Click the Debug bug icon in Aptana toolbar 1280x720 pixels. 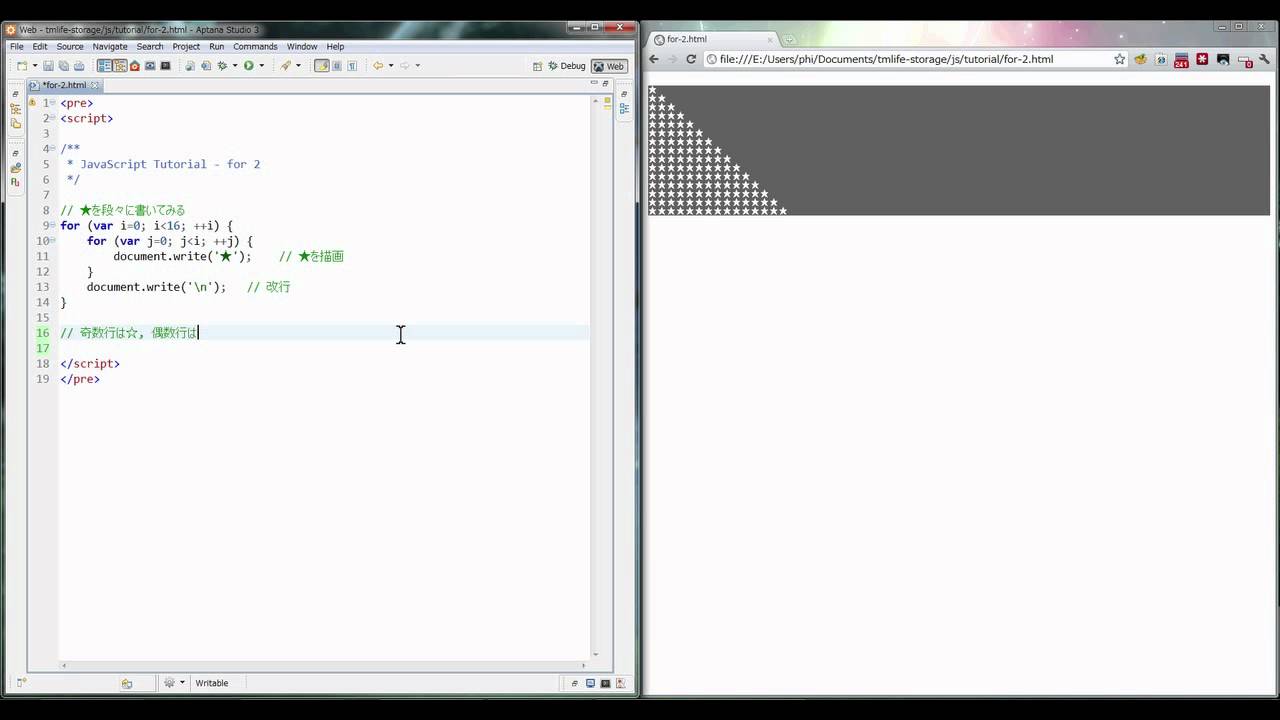pyautogui.click(x=223, y=66)
